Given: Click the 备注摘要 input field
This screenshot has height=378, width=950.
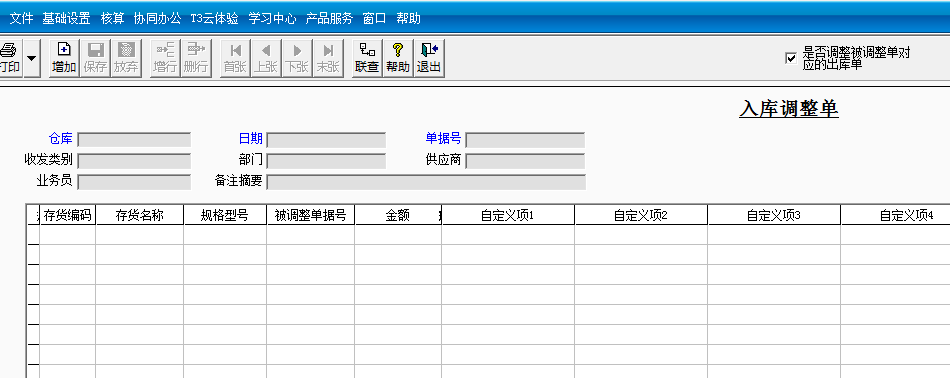Looking at the screenshot, I should click(426, 182).
